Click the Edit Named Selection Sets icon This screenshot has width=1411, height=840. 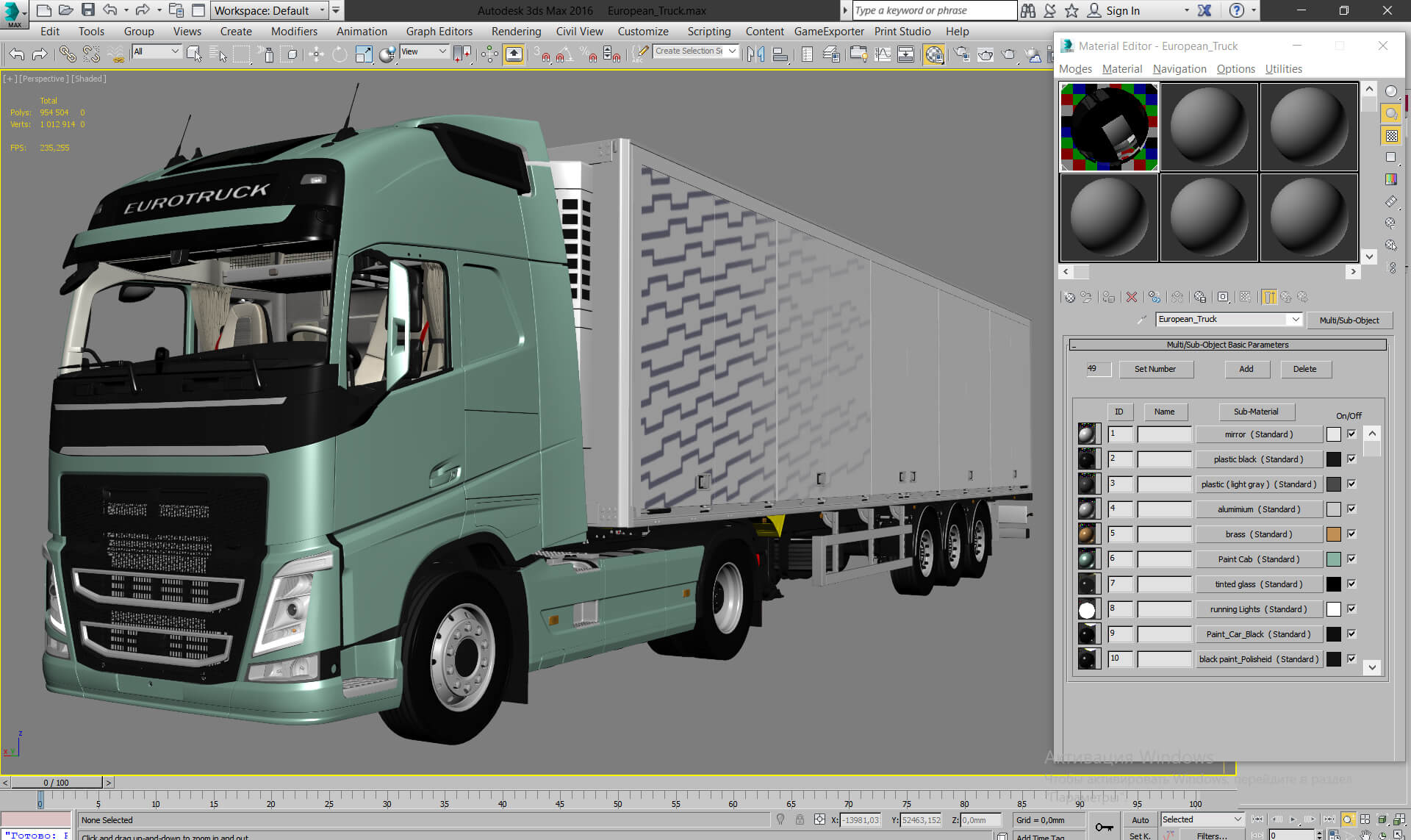(x=640, y=54)
